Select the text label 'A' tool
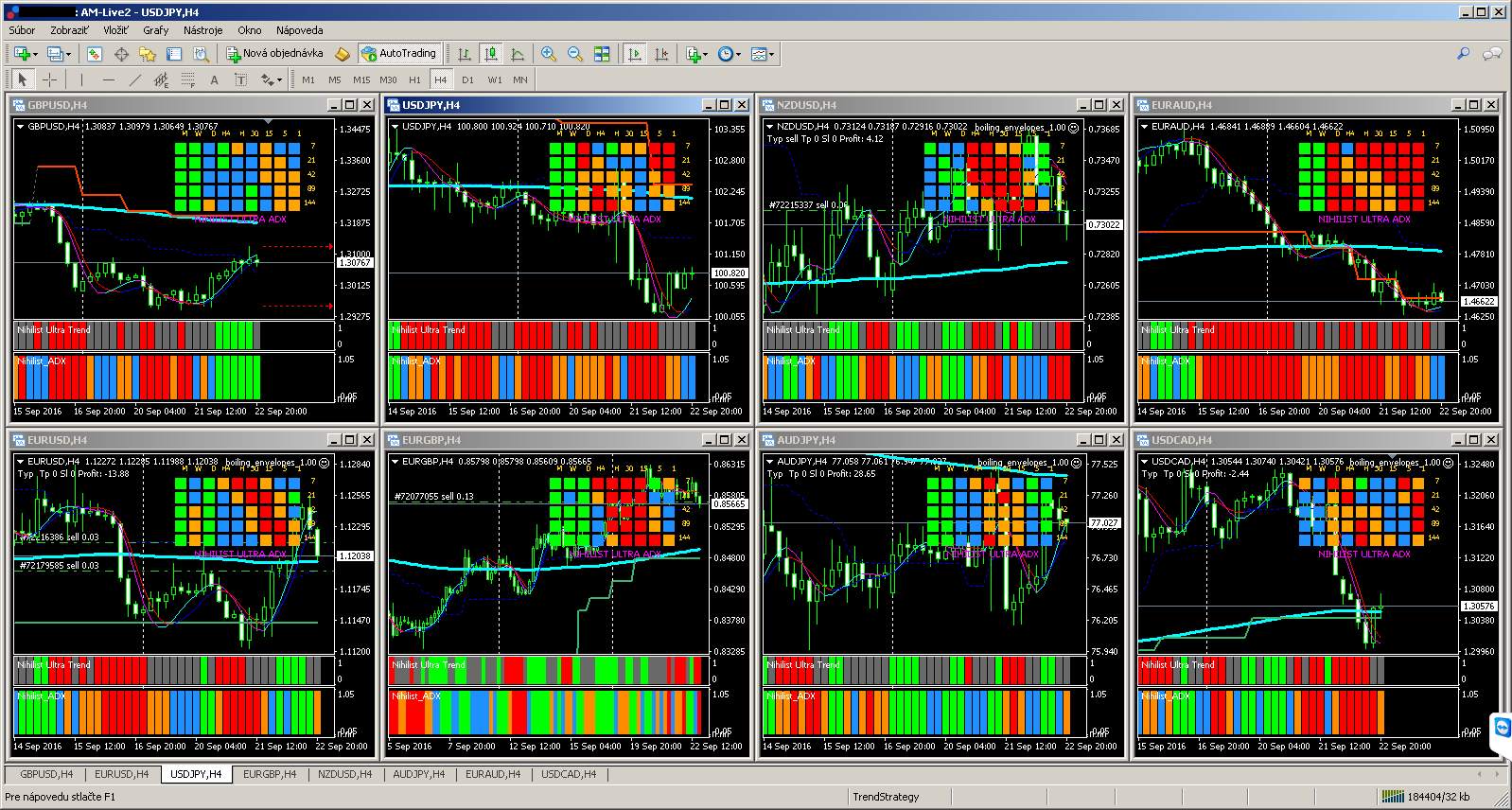The image size is (1512, 810). pyautogui.click(x=214, y=80)
